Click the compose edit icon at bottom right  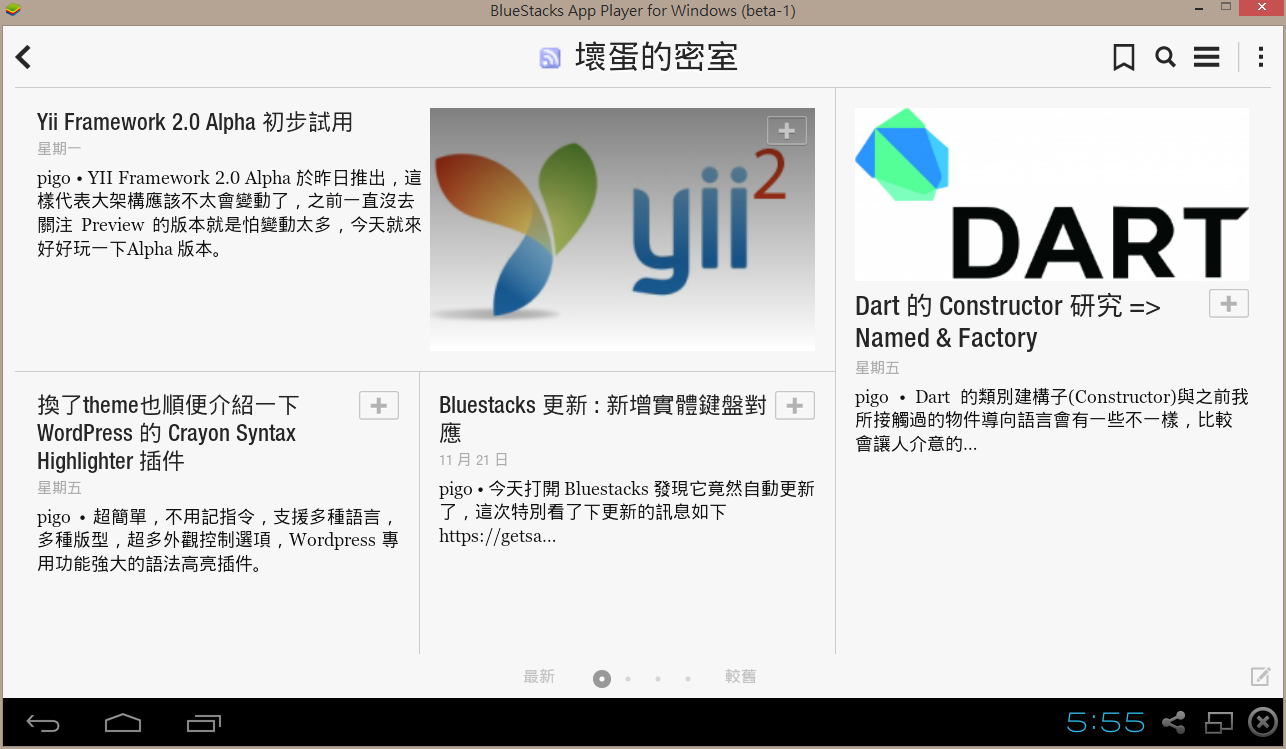click(1261, 677)
